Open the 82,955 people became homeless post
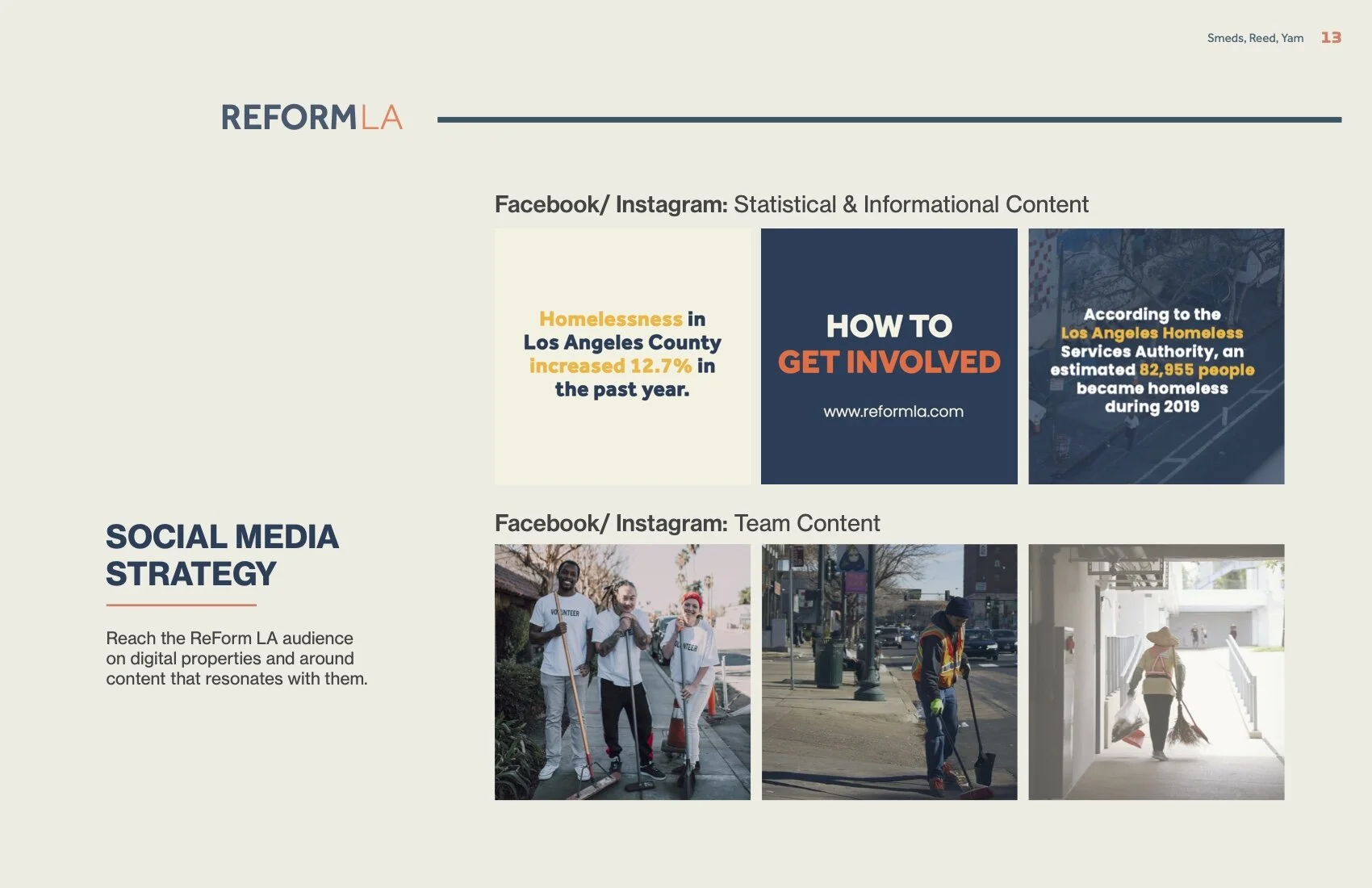Viewport: 1372px width, 888px height. 1156,356
